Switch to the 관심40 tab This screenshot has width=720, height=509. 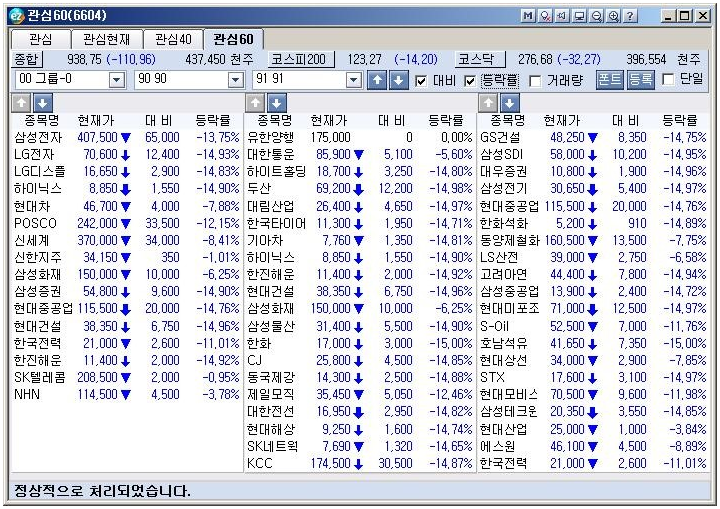coord(173,40)
